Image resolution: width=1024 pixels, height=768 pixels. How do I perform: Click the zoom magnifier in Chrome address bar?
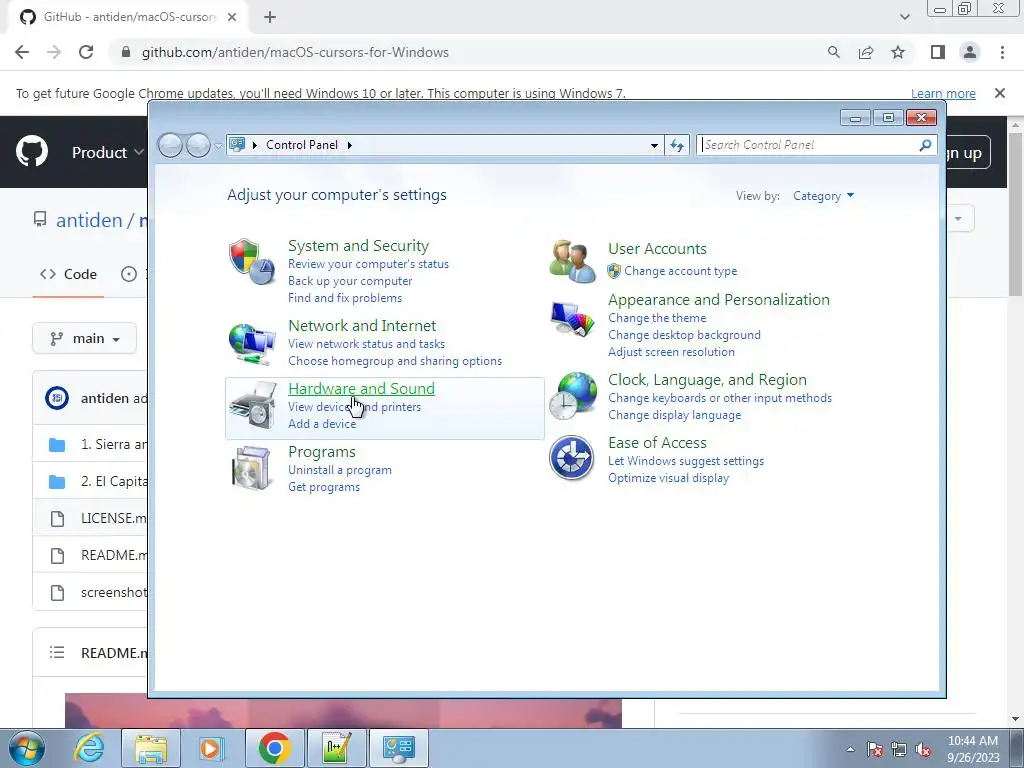click(834, 52)
